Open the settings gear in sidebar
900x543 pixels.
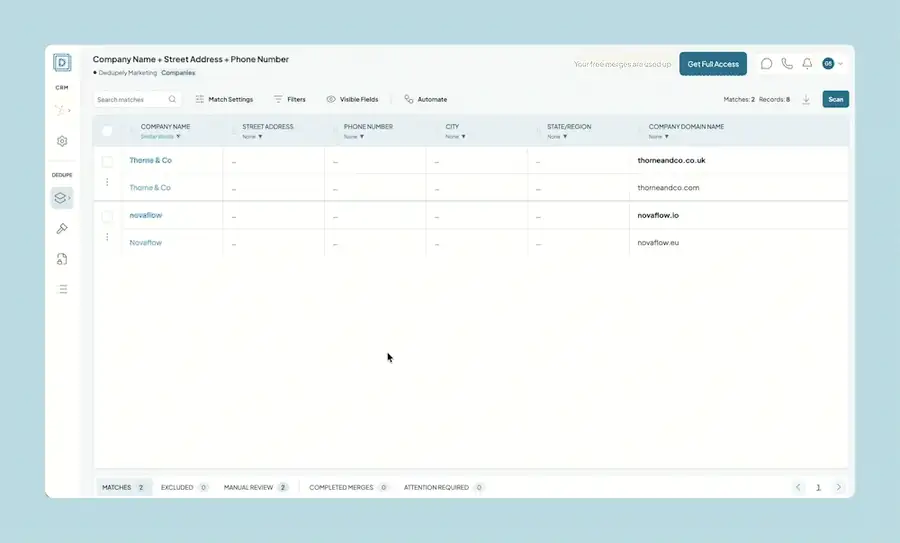[62, 141]
